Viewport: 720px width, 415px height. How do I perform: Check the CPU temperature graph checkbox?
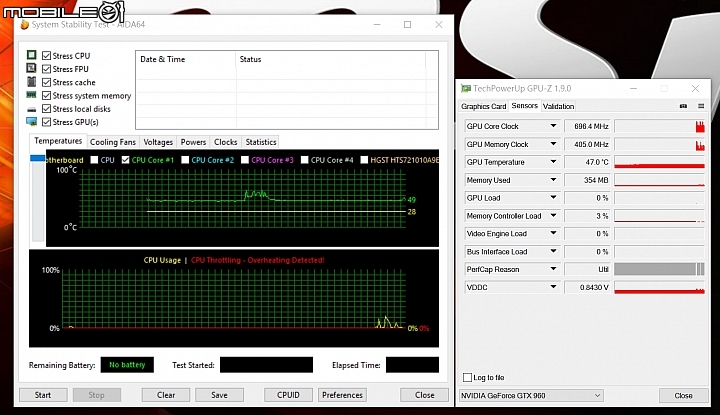tap(94, 160)
